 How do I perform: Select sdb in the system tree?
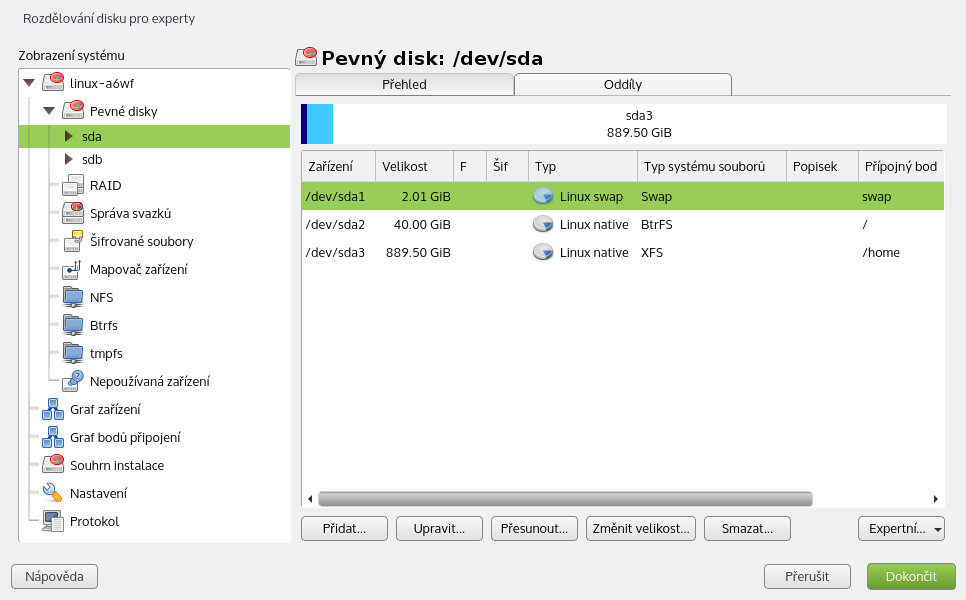pyautogui.click(x=92, y=159)
